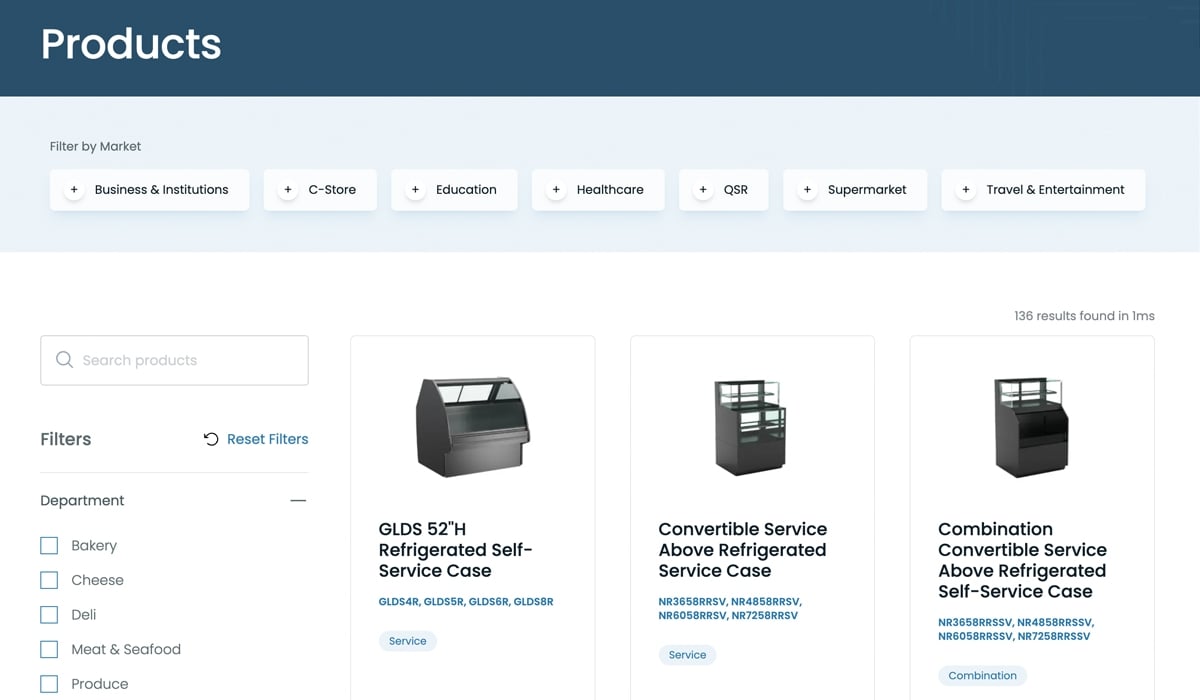Image resolution: width=1200 pixels, height=700 pixels.
Task: Filter by Education market
Action: tap(454, 190)
